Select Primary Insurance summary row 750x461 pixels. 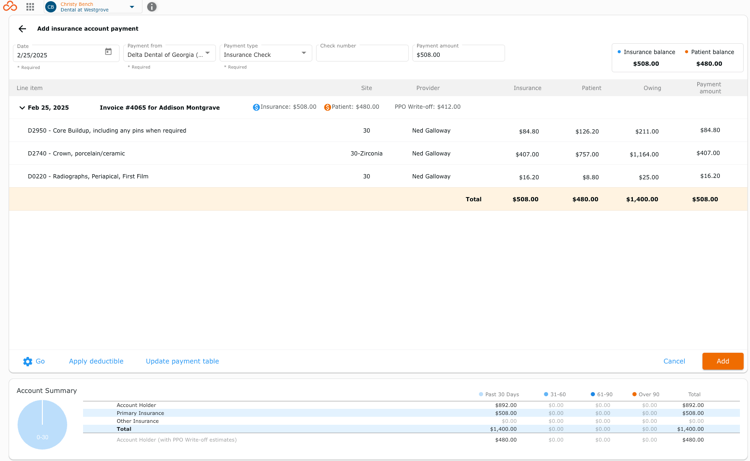(x=411, y=413)
